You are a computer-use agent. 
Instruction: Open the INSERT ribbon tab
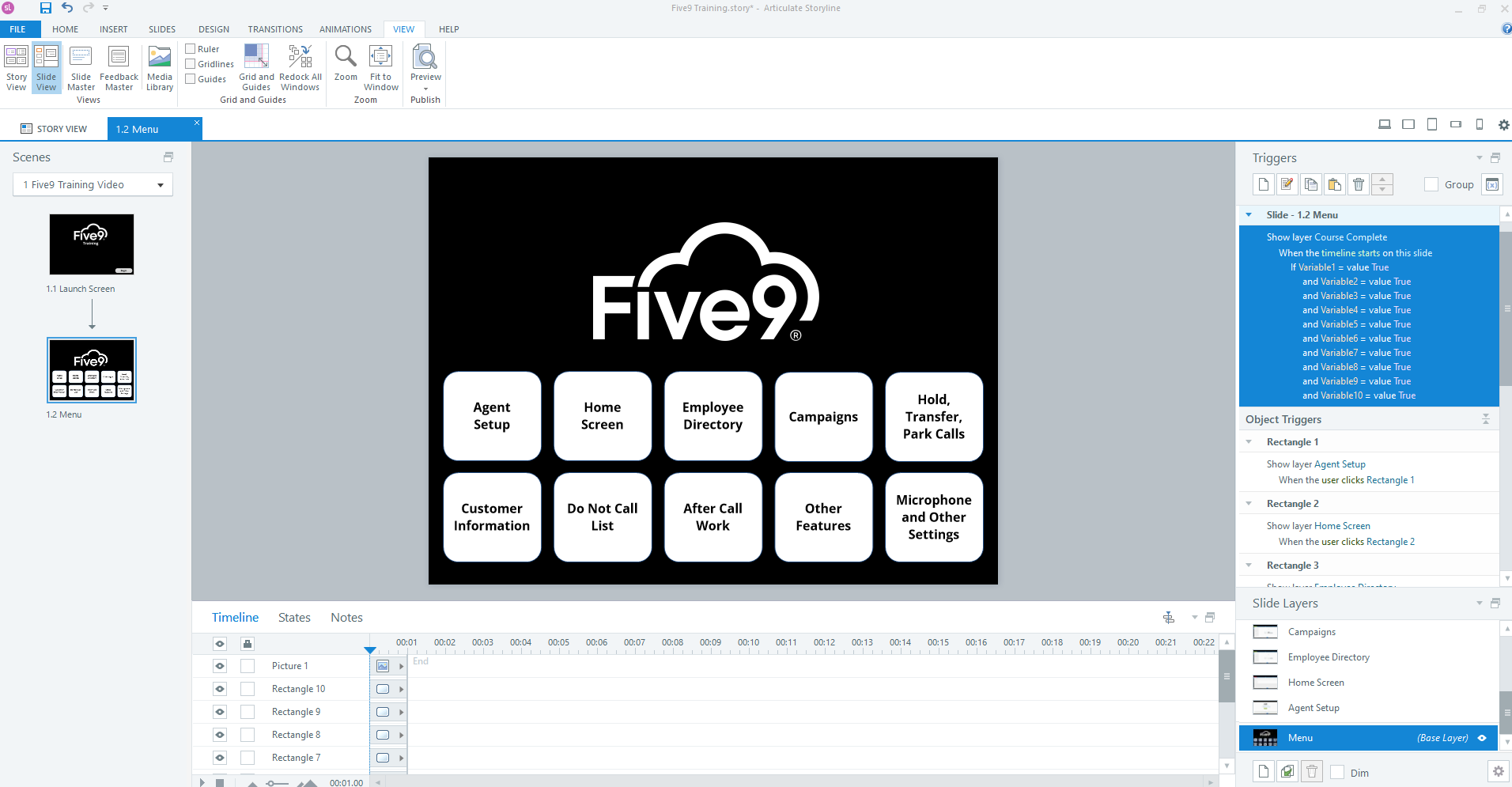click(114, 29)
